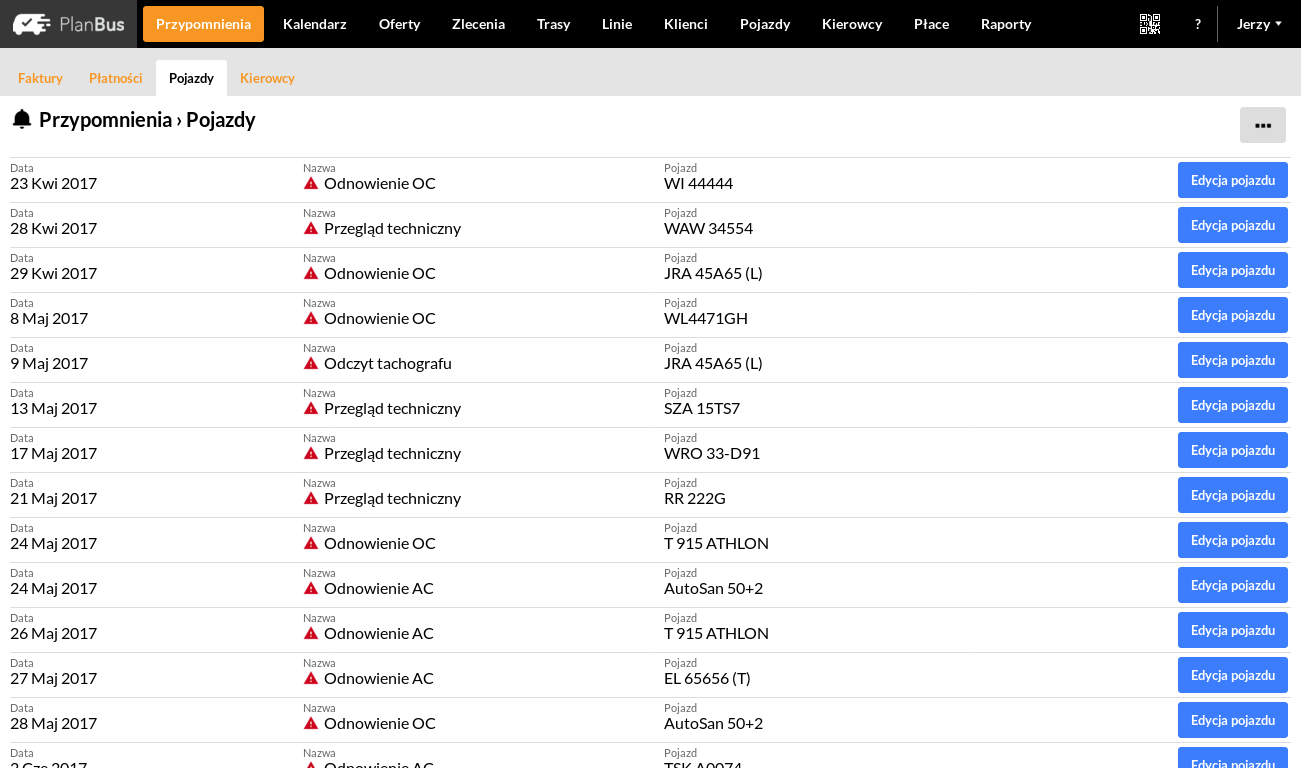This screenshot has height=768, width=1301.
Task: Edit vehicle SZA 15TS7
Action: [1232, 405]
